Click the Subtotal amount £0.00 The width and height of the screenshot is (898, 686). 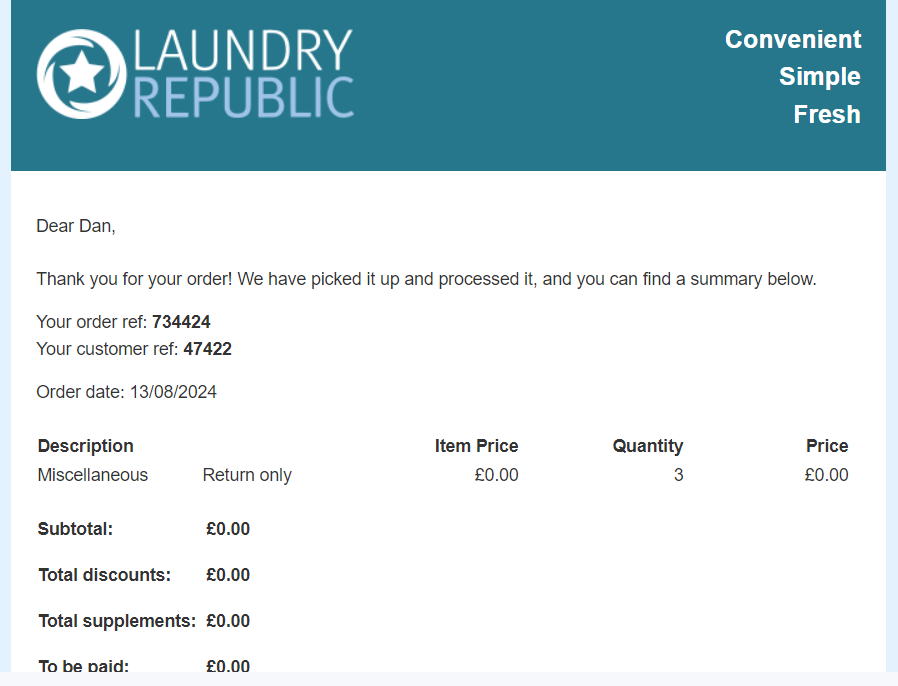228,529
